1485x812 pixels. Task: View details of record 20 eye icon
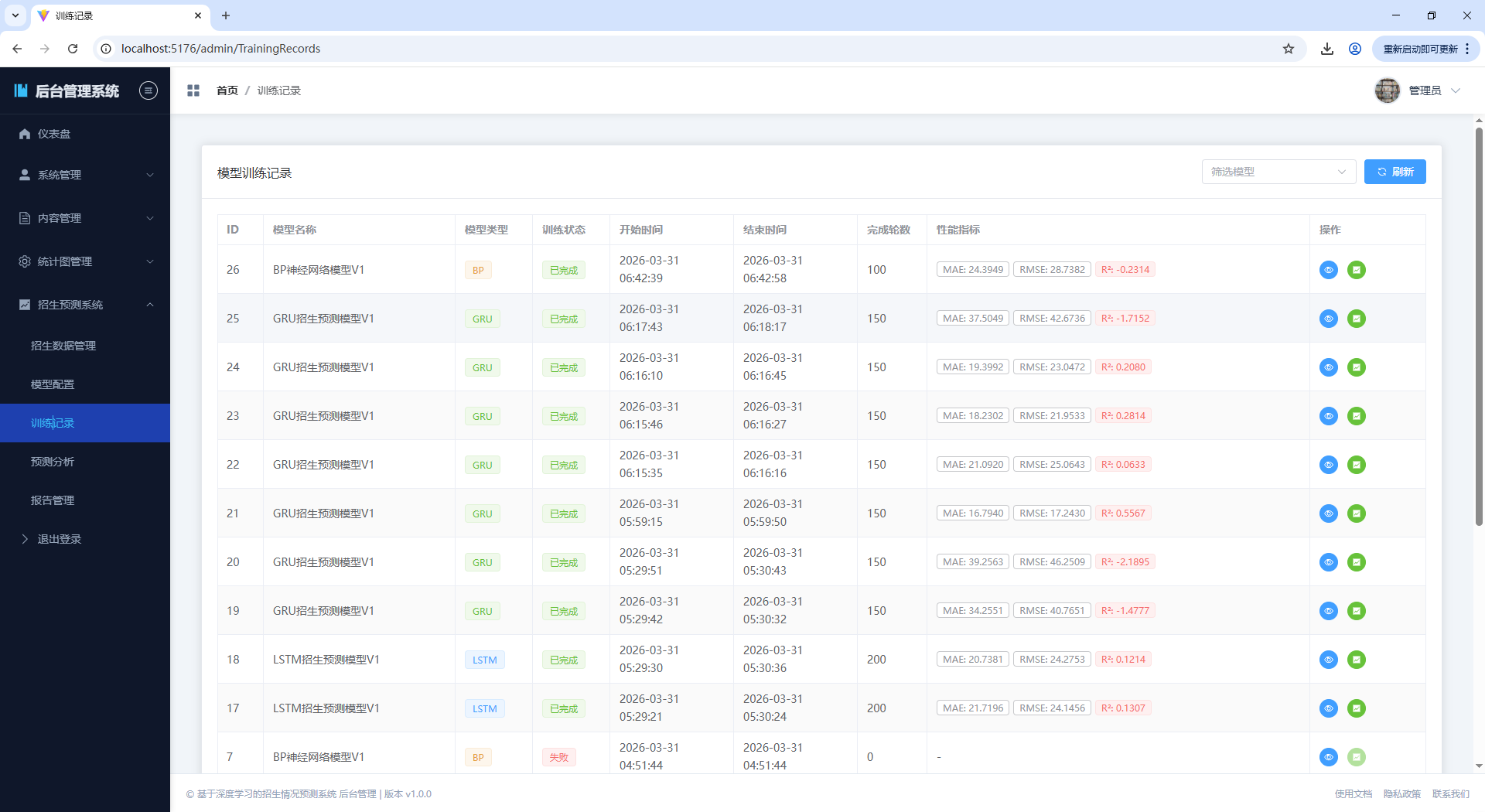(1328, 562)
